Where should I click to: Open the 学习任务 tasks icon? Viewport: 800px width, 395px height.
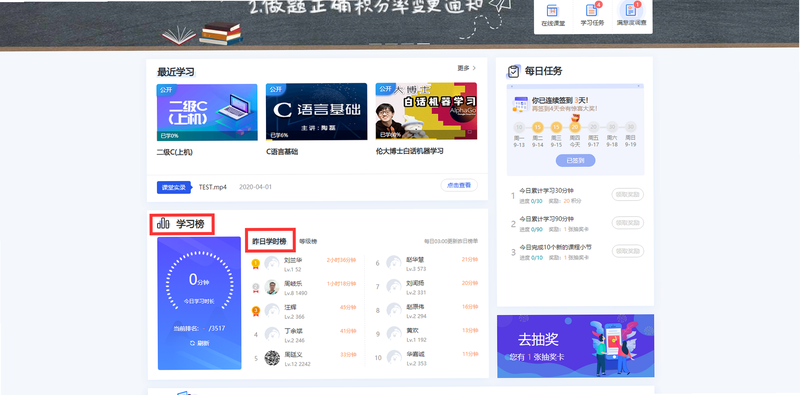[x=592, y=10]
